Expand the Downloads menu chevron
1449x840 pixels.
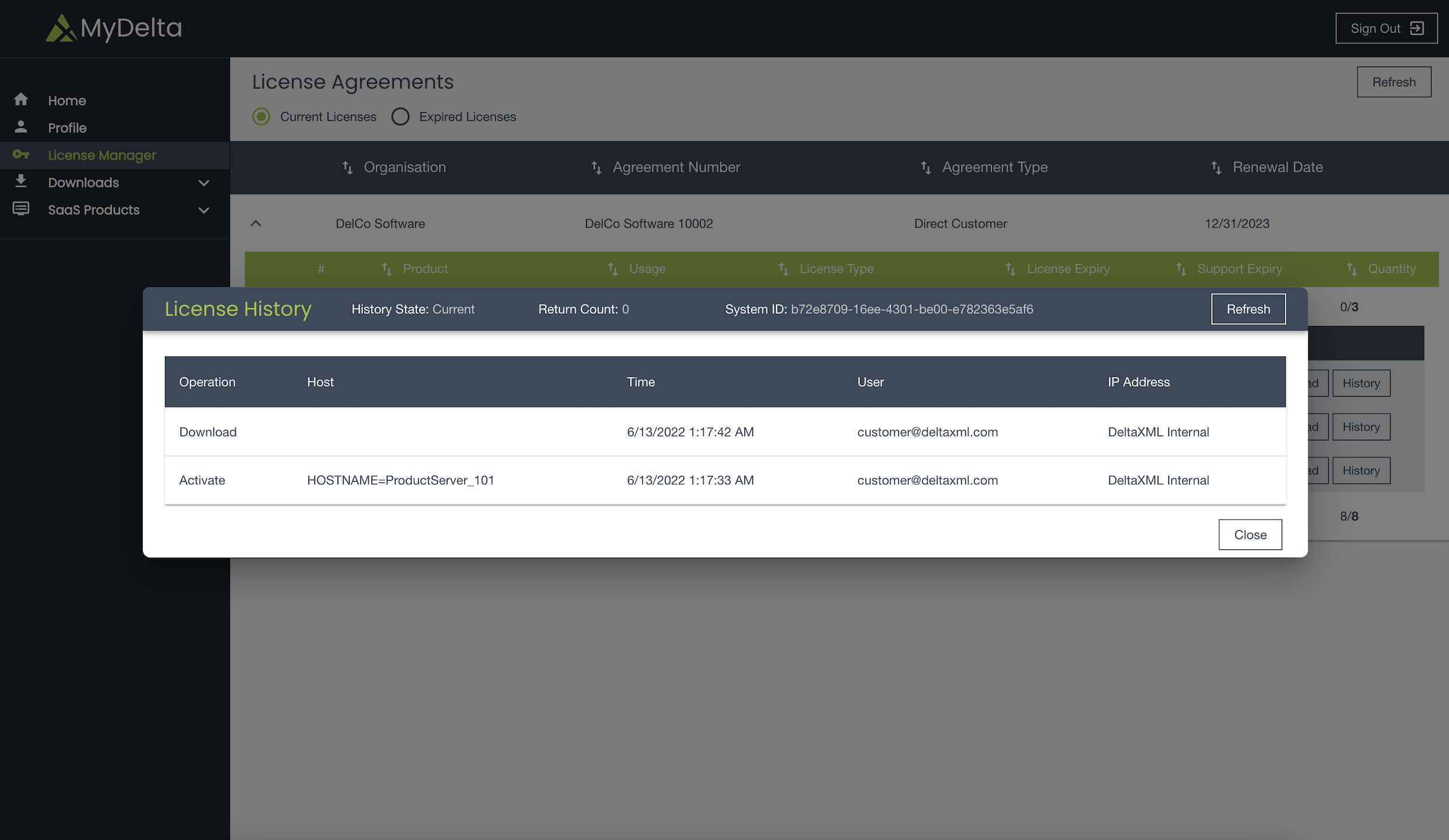coord(204,183)
